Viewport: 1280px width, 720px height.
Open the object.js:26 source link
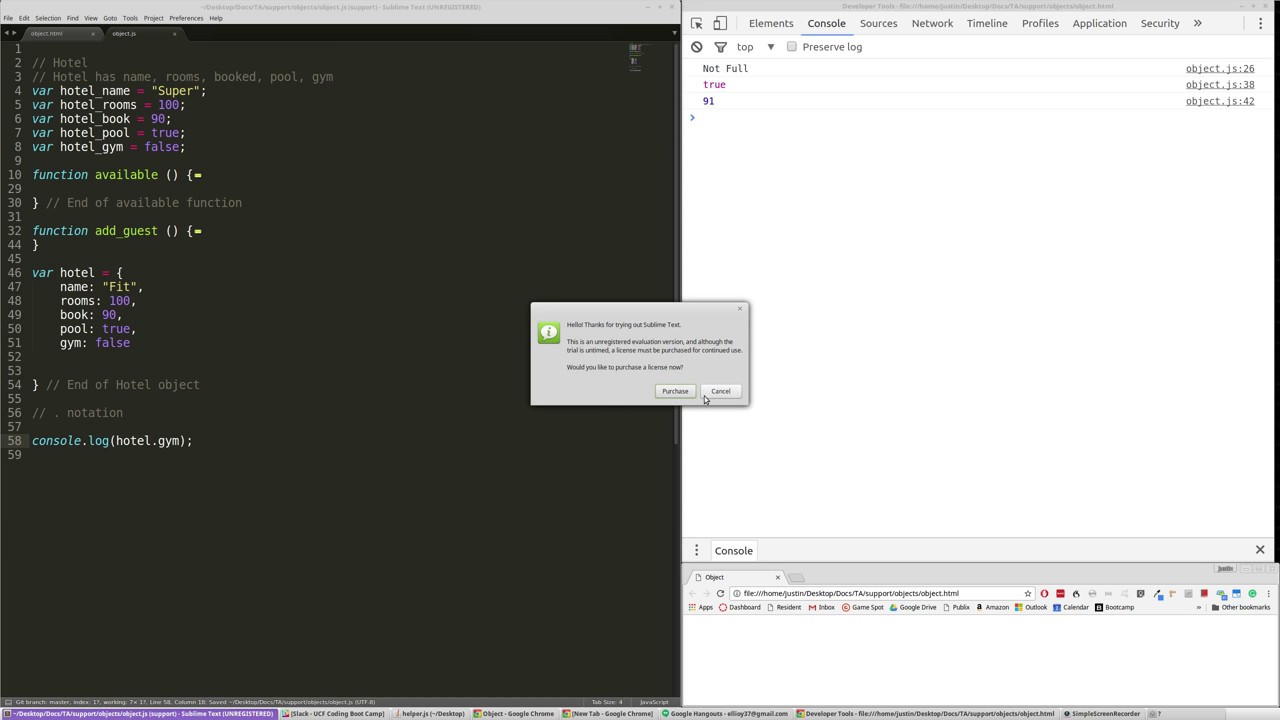click(1220, 69)
